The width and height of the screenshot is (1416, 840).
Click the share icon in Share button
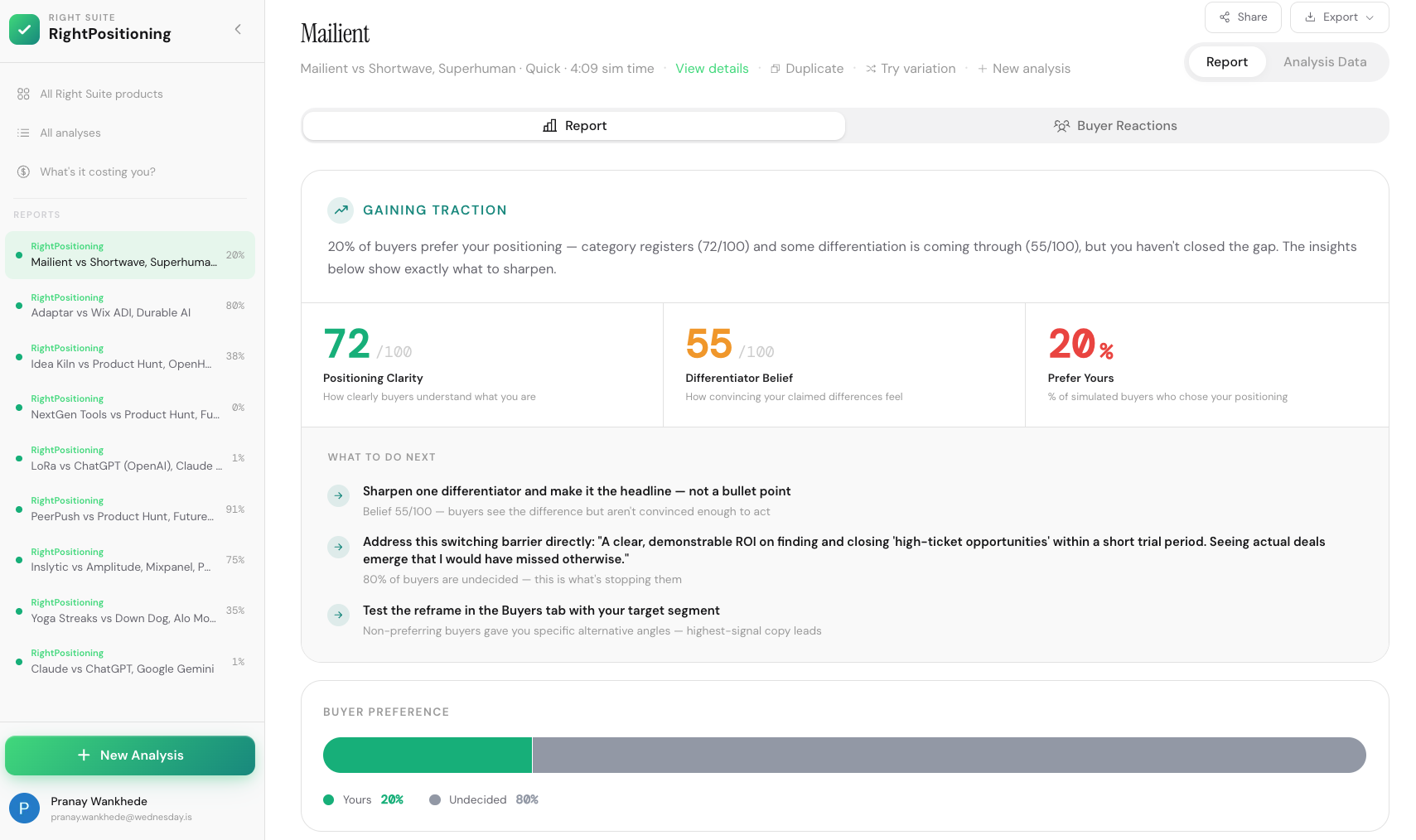[1225, 17]
